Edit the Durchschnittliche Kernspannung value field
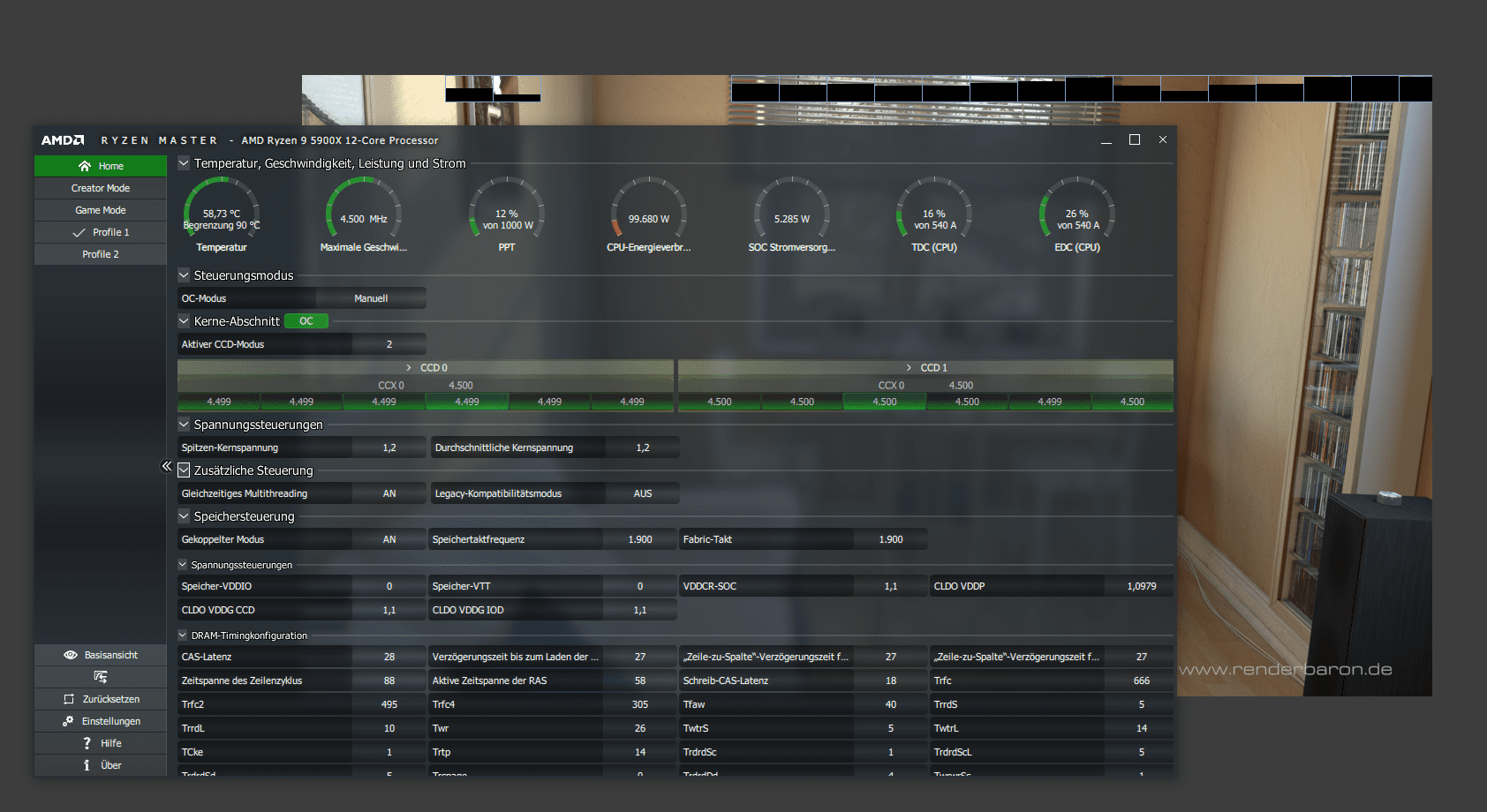Image resolution: width=1487 pixels, height=812 pixels. click(643, 447)
